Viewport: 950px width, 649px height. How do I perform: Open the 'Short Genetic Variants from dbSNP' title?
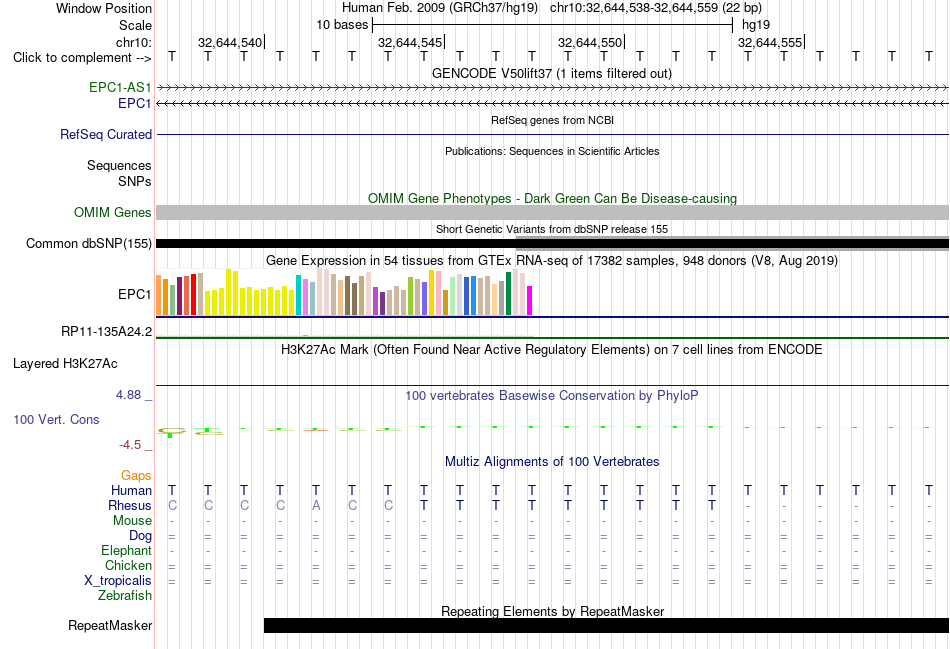(x=552, y=229)
